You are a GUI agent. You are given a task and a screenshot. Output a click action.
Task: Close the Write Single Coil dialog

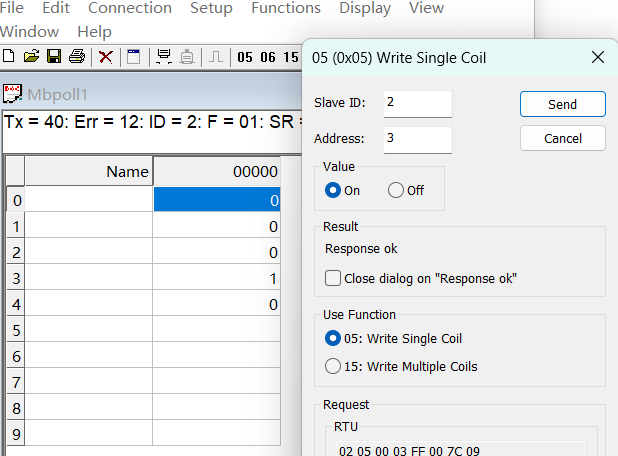click(x=598, y=58)
